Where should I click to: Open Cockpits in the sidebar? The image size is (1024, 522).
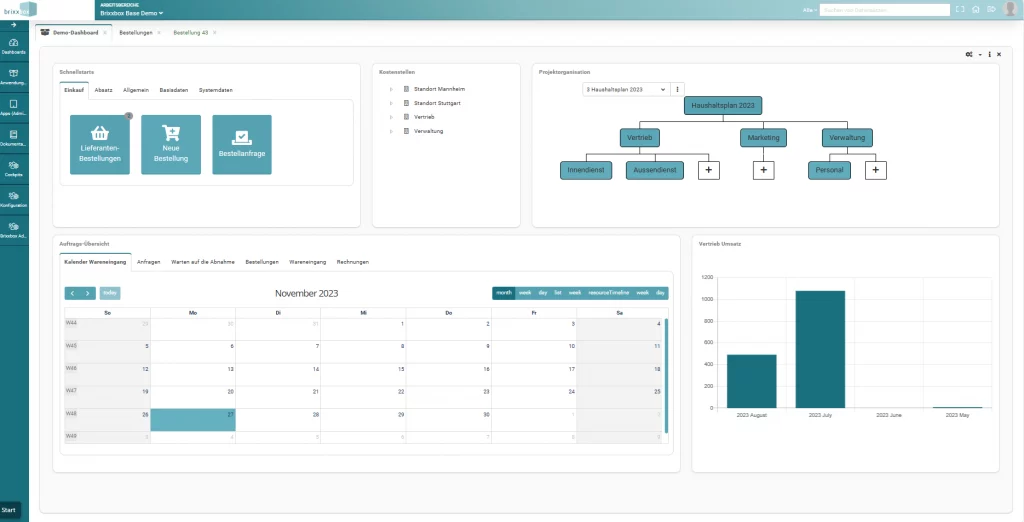coord(14,168)
